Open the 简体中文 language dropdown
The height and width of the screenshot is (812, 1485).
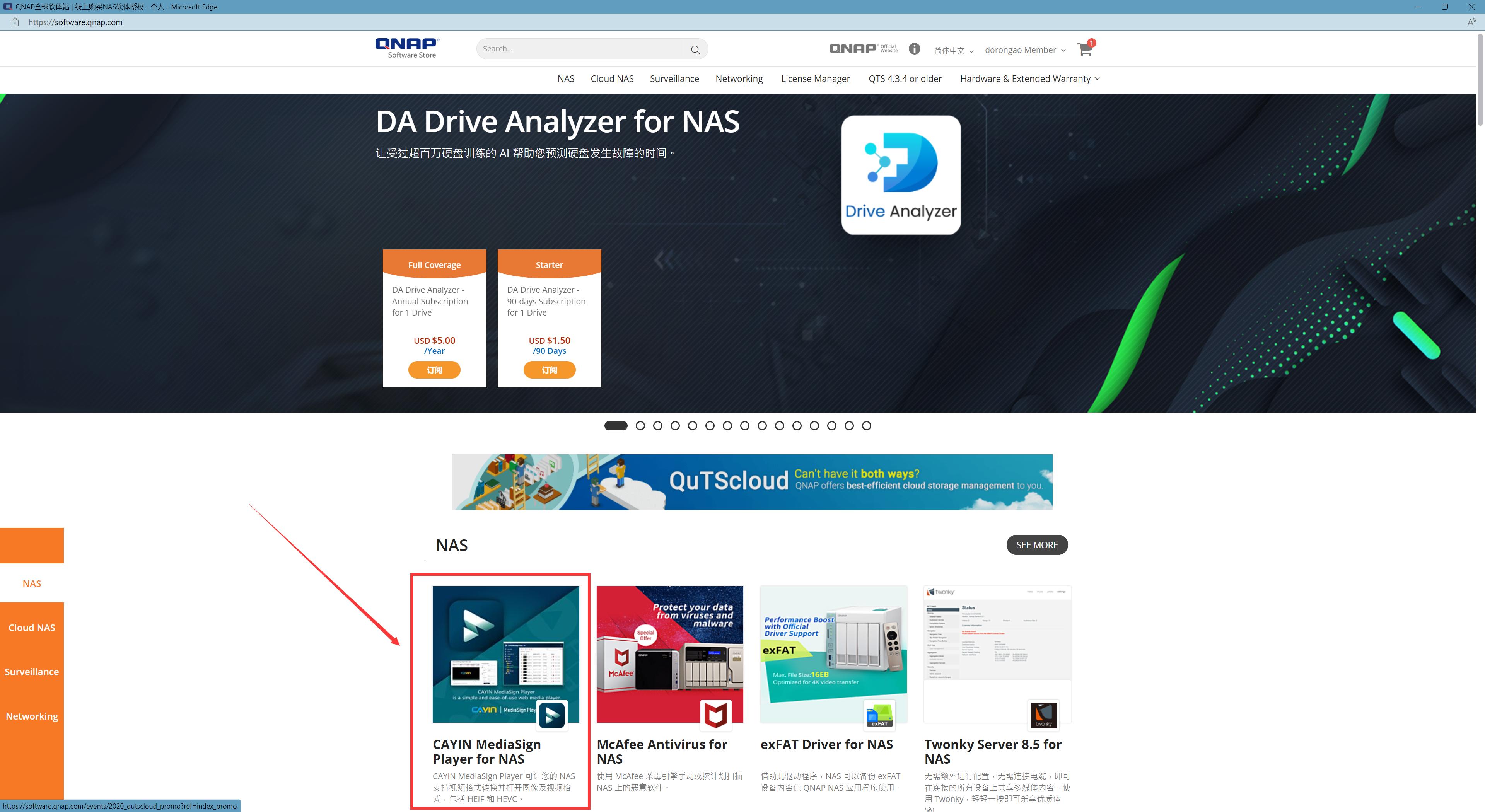(x=954, y=50)
